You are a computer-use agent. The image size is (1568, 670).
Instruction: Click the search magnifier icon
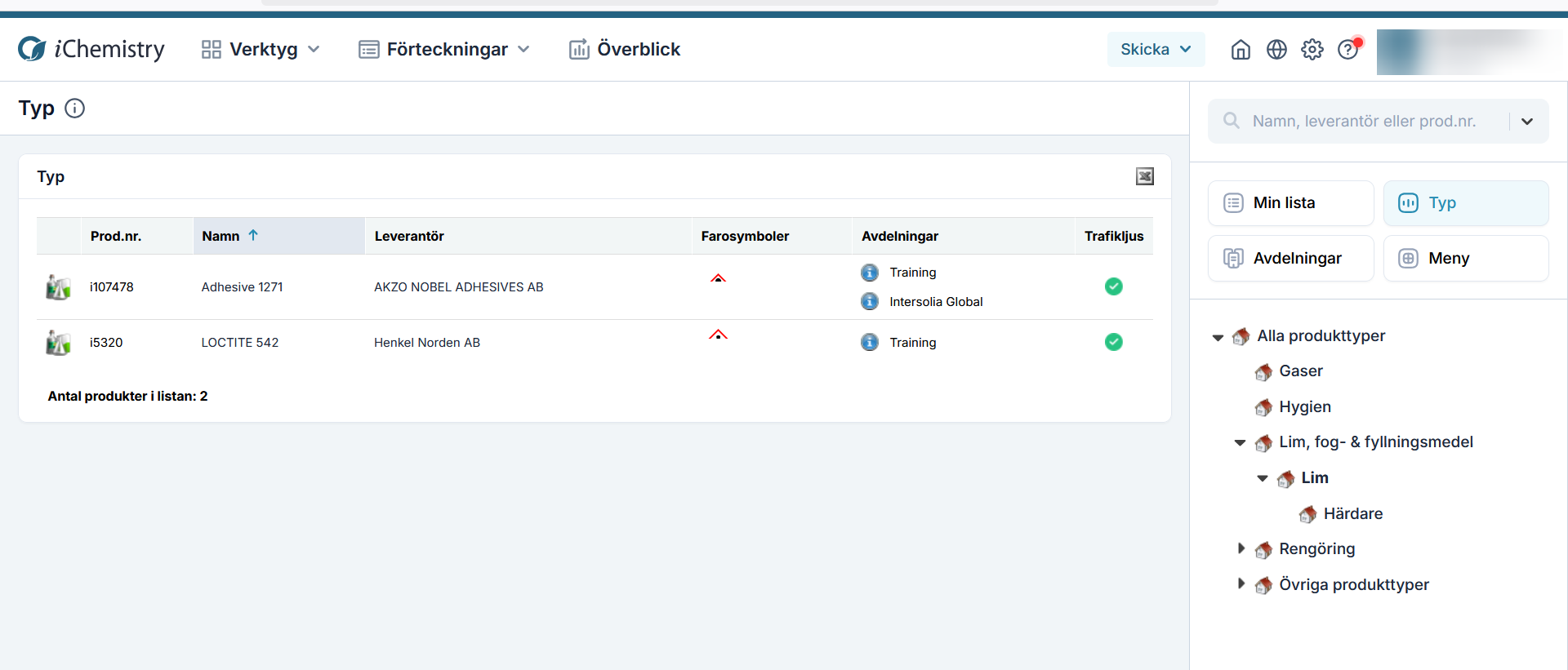coord(1232,121)
